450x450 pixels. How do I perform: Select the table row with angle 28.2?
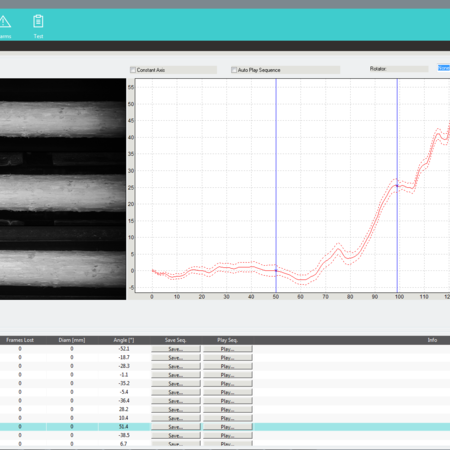[x=225, y=409]
